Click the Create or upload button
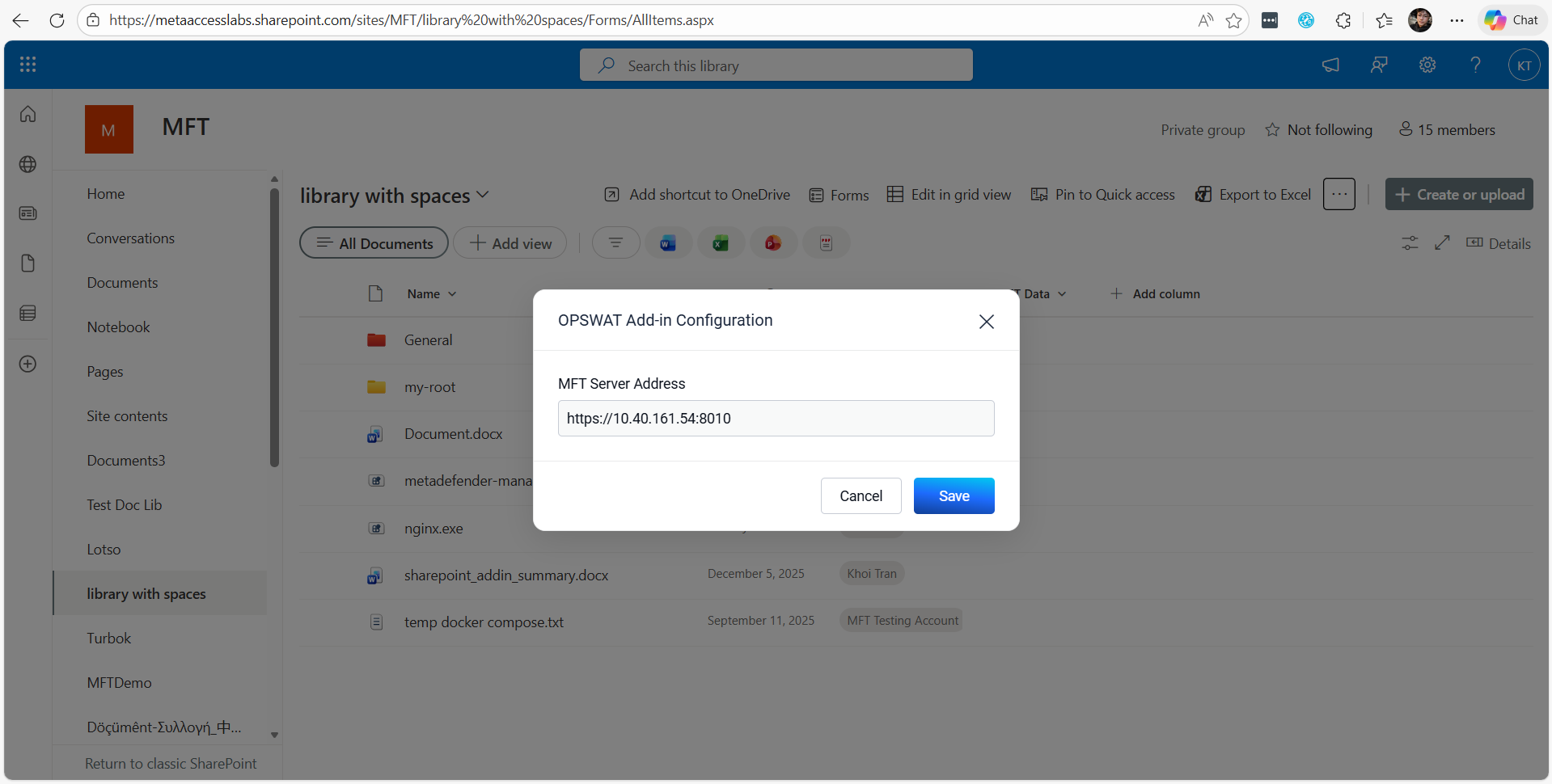 1458,194
